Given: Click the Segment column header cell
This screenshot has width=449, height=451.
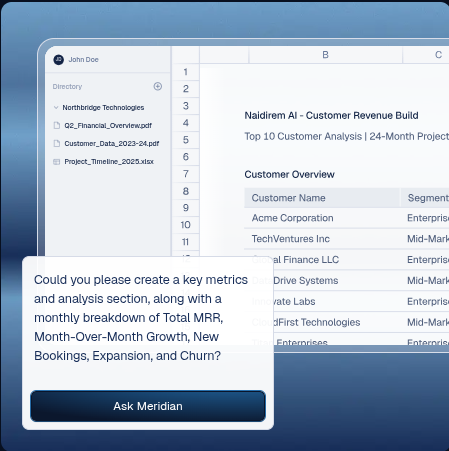Looking at the screenshot, I should pyautogui.click(x=425, y=198).
